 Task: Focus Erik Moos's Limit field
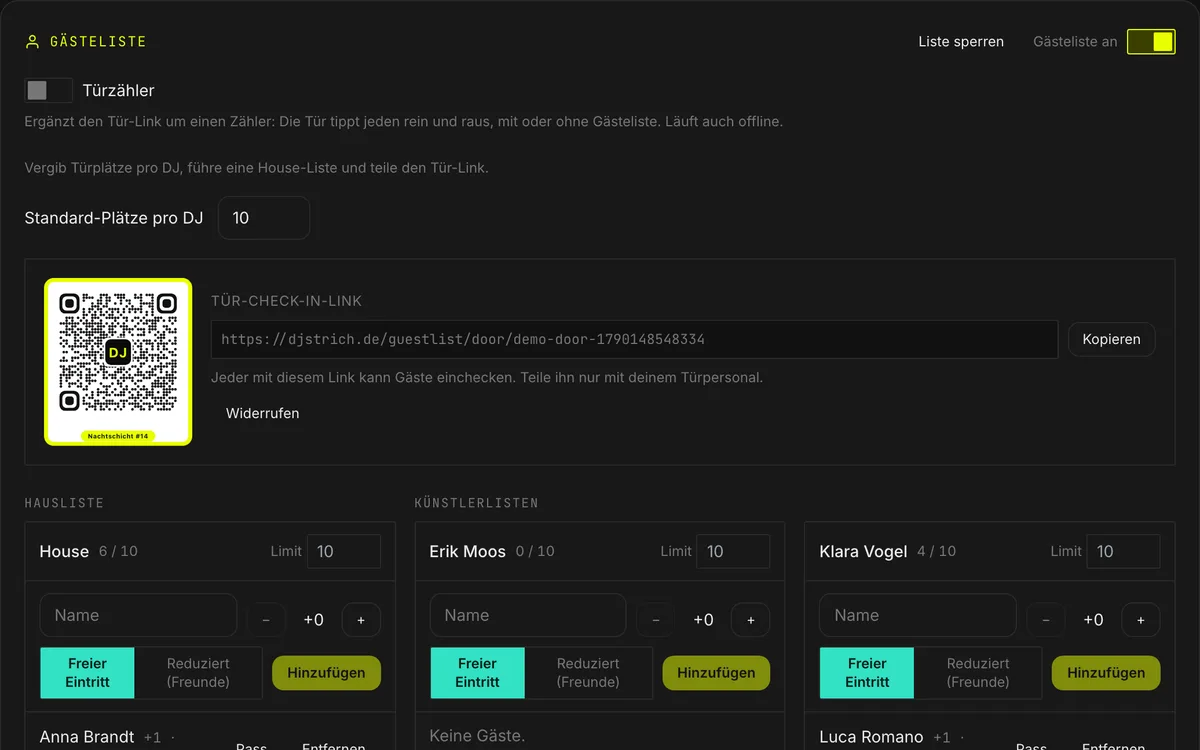coord(733,551)
